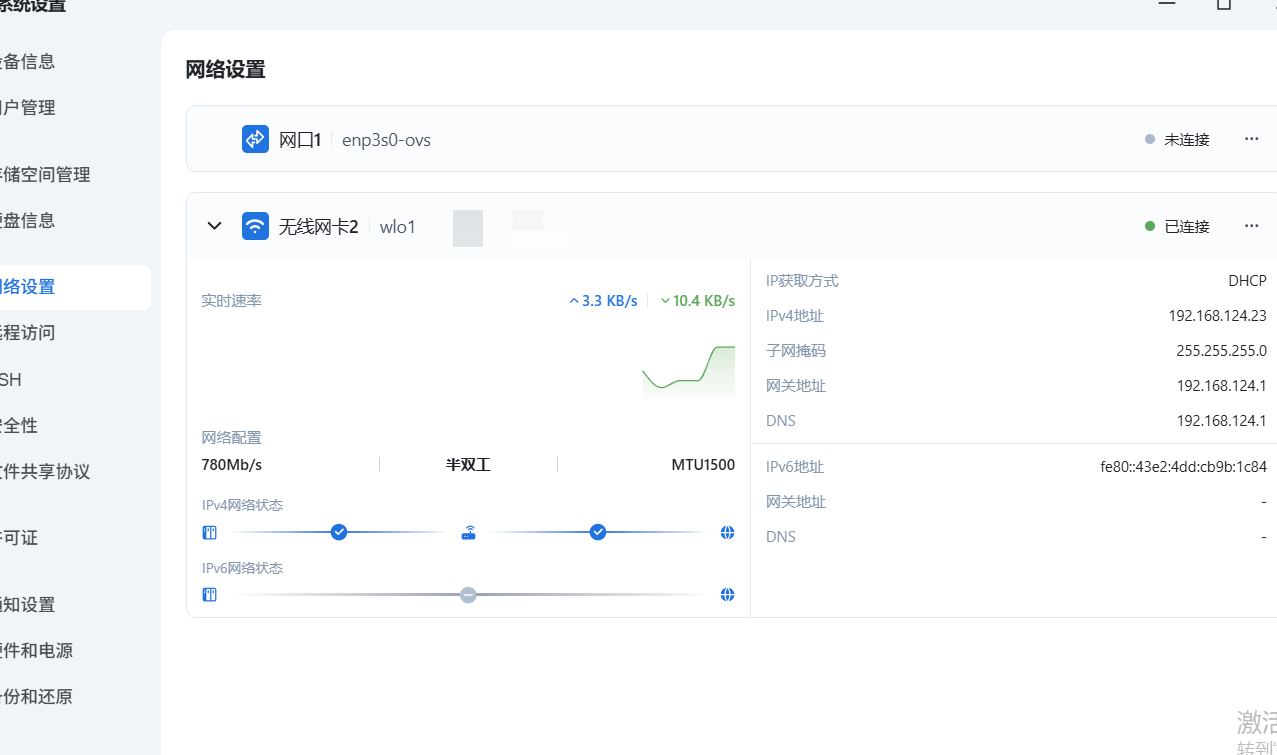Viewport: 1277px width, 755px height.
Task: Click the router icon in IPv4网络状态
Action: 468,533
